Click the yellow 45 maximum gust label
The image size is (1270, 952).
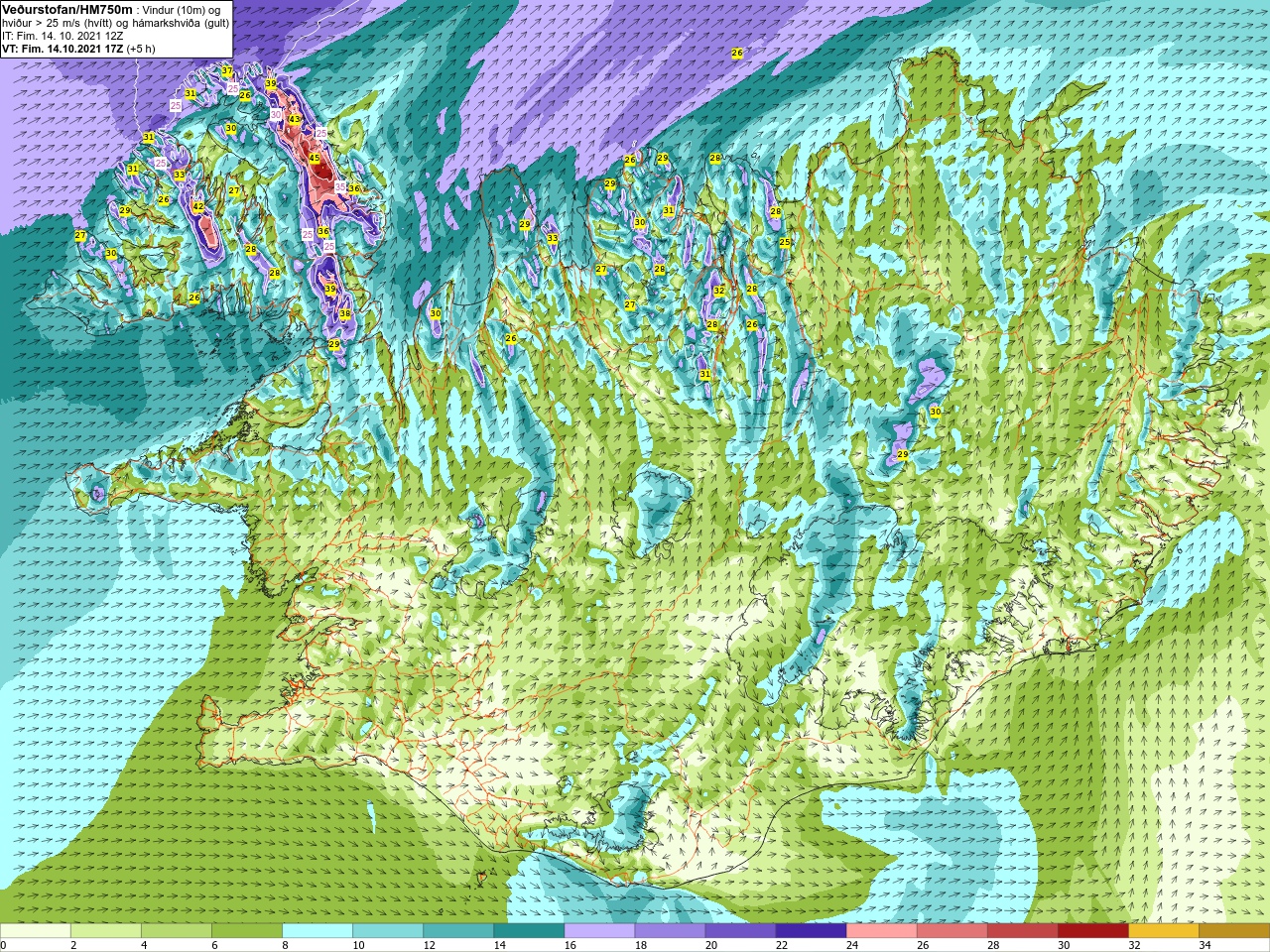click(x=315, y=158)
